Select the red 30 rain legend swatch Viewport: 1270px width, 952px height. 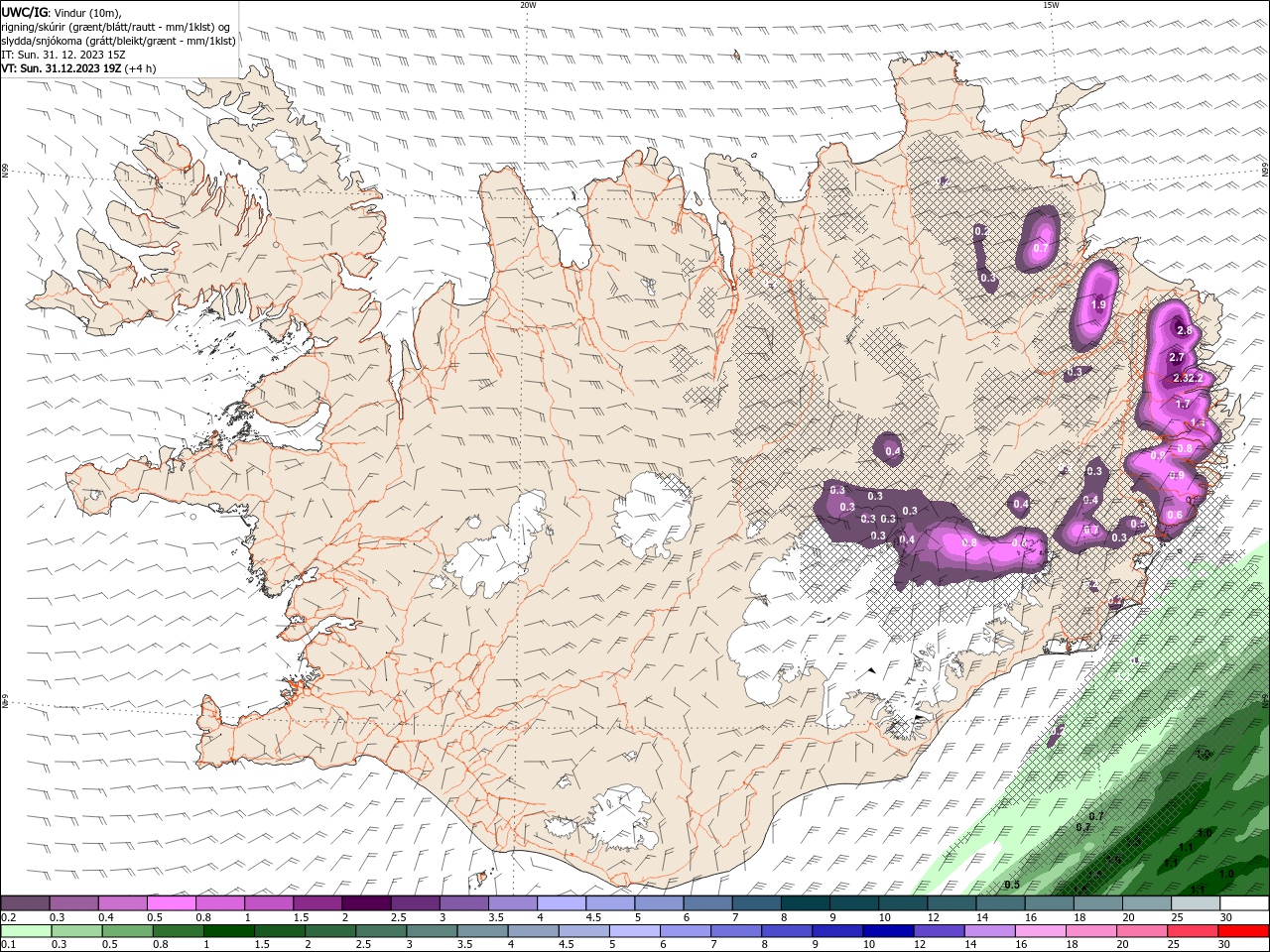(x=1244, y=931)
